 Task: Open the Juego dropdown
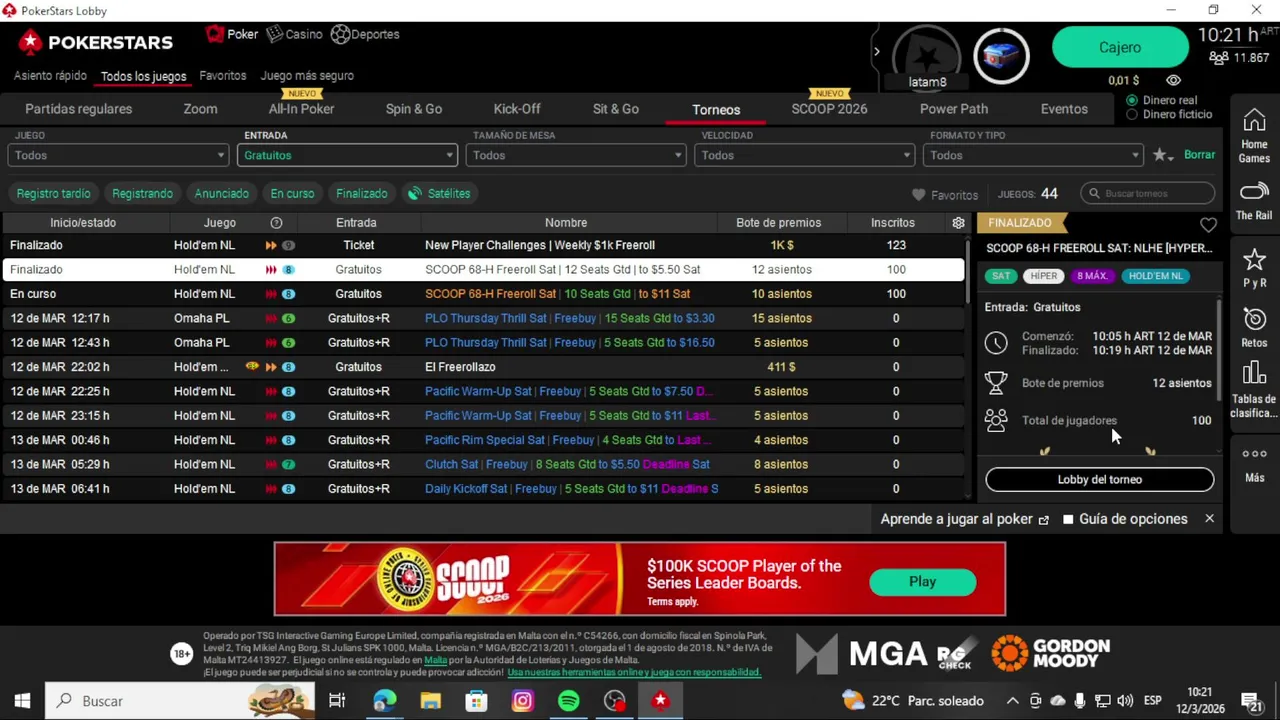pos(118,155)
